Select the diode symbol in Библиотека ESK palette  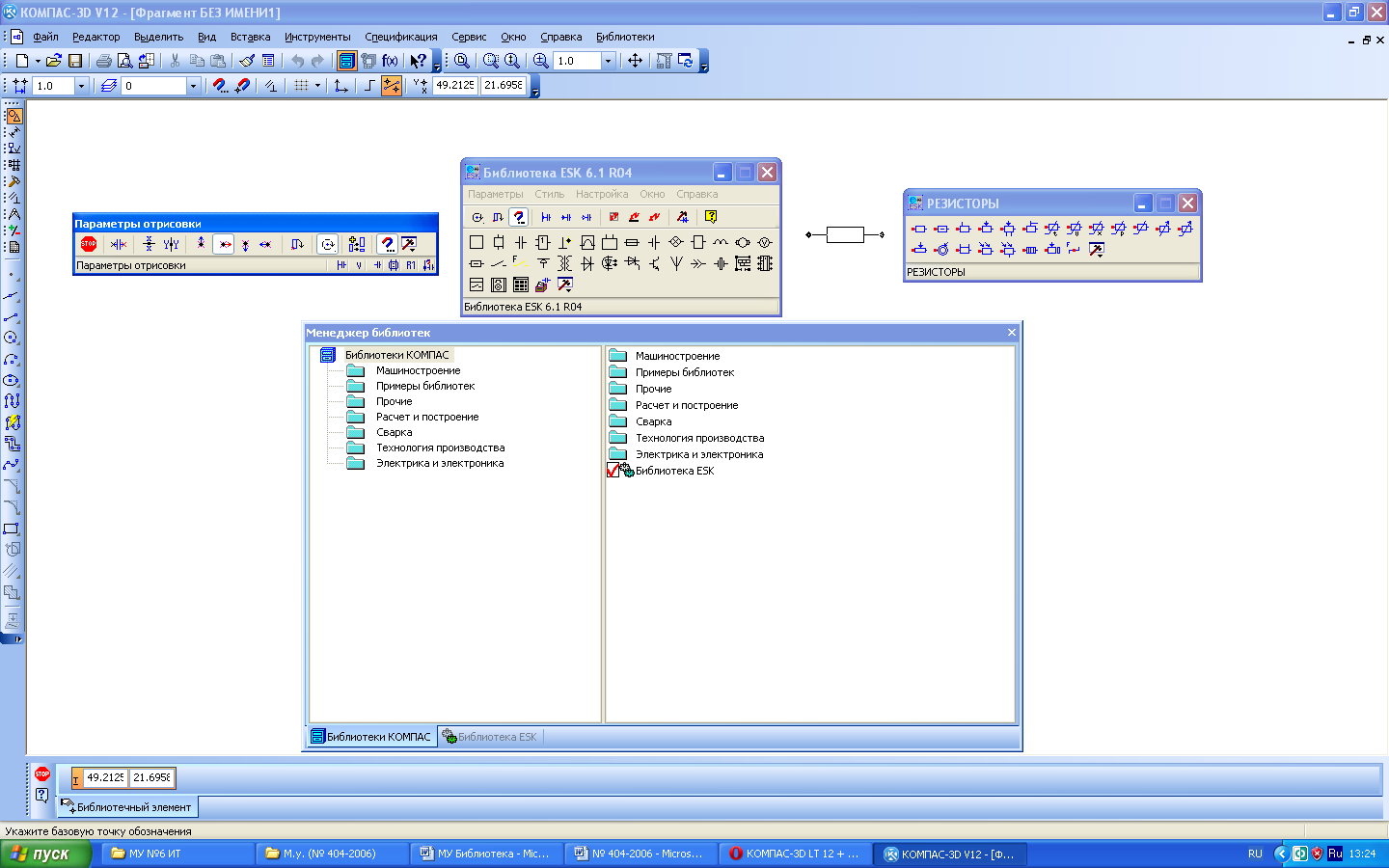[587, 263]
